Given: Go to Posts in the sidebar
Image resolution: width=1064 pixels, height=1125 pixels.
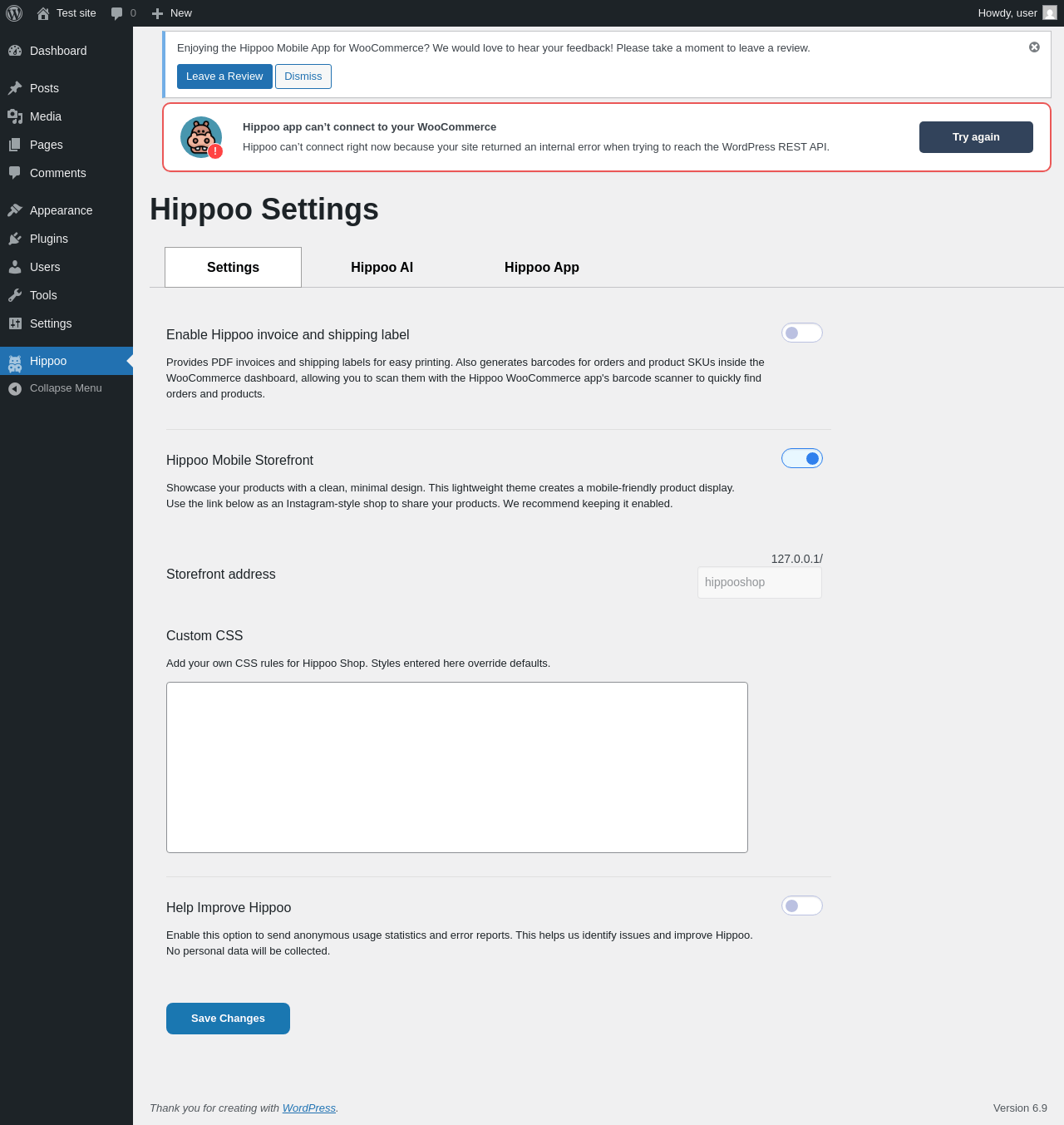Looking at the screenshot, I should coord(66,88).
